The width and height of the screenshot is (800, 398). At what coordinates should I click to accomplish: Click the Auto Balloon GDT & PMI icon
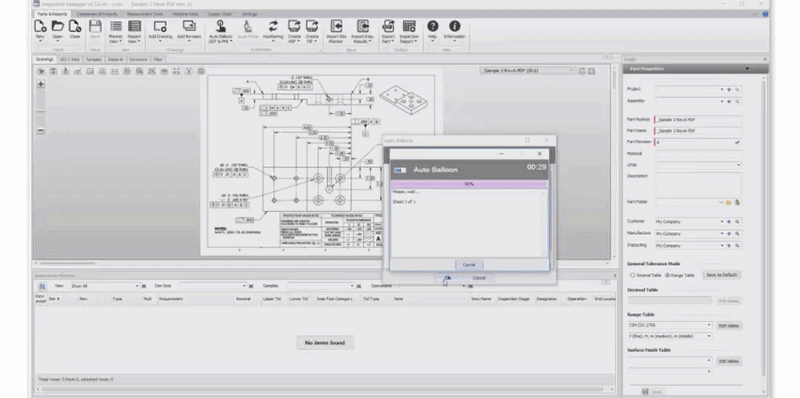tap(220, 31)
